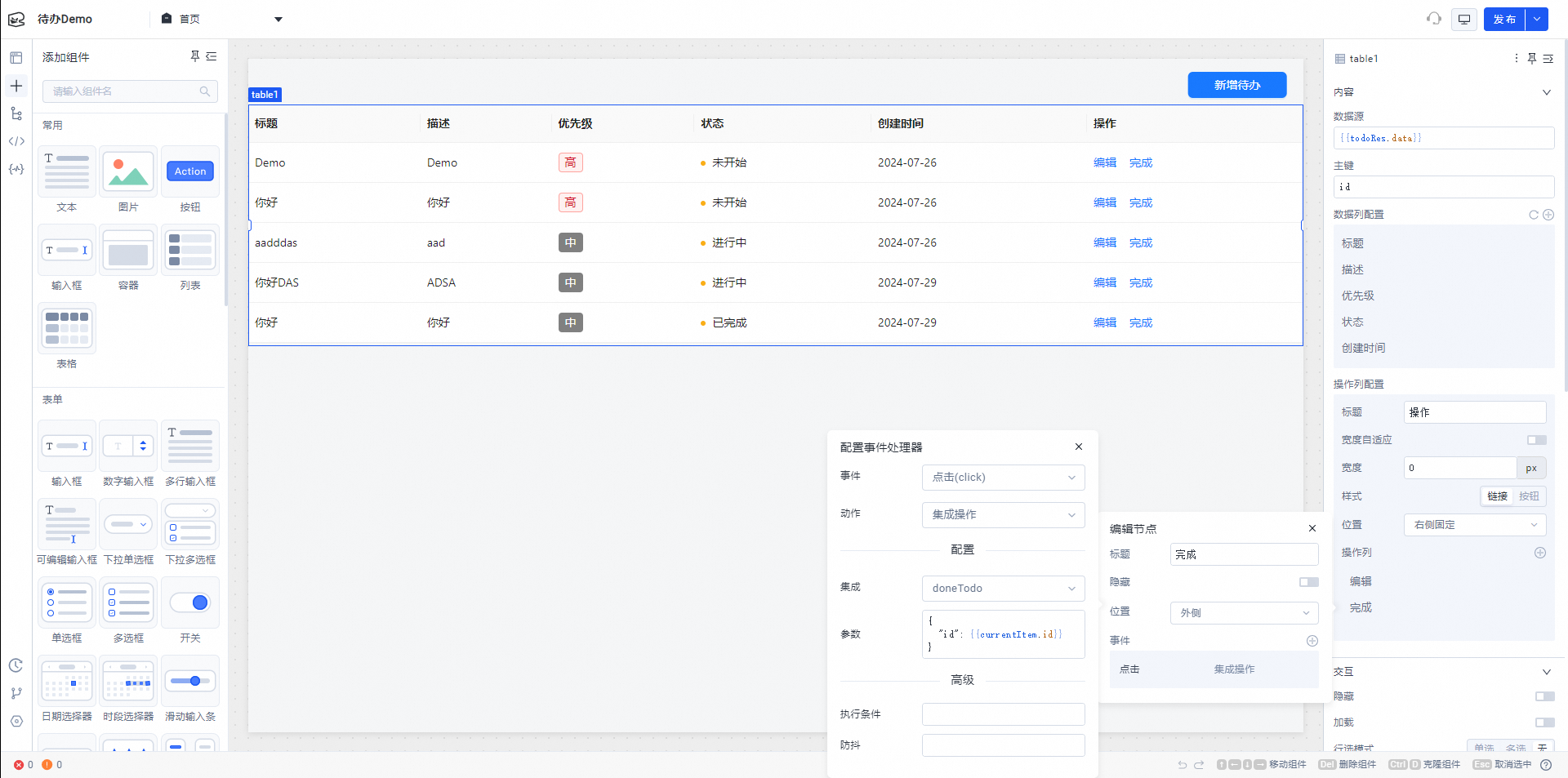Open the history clock icon in sidebar
Image resolution: width=1568 pixels, height=778 pixels.
point(16,665)
